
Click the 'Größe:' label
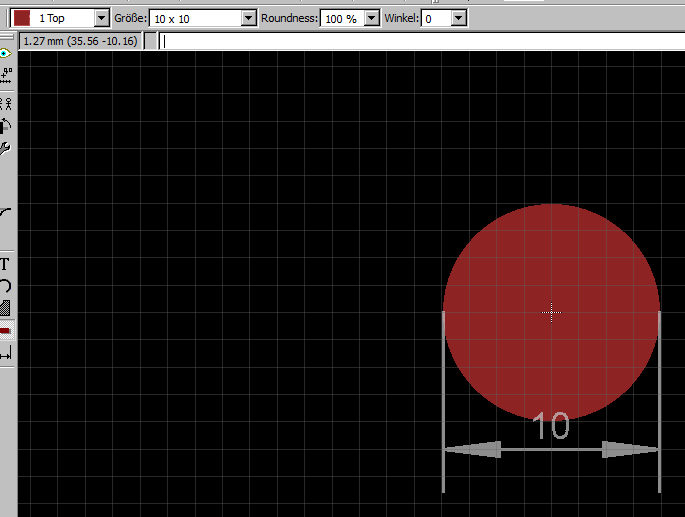(130, 18)
